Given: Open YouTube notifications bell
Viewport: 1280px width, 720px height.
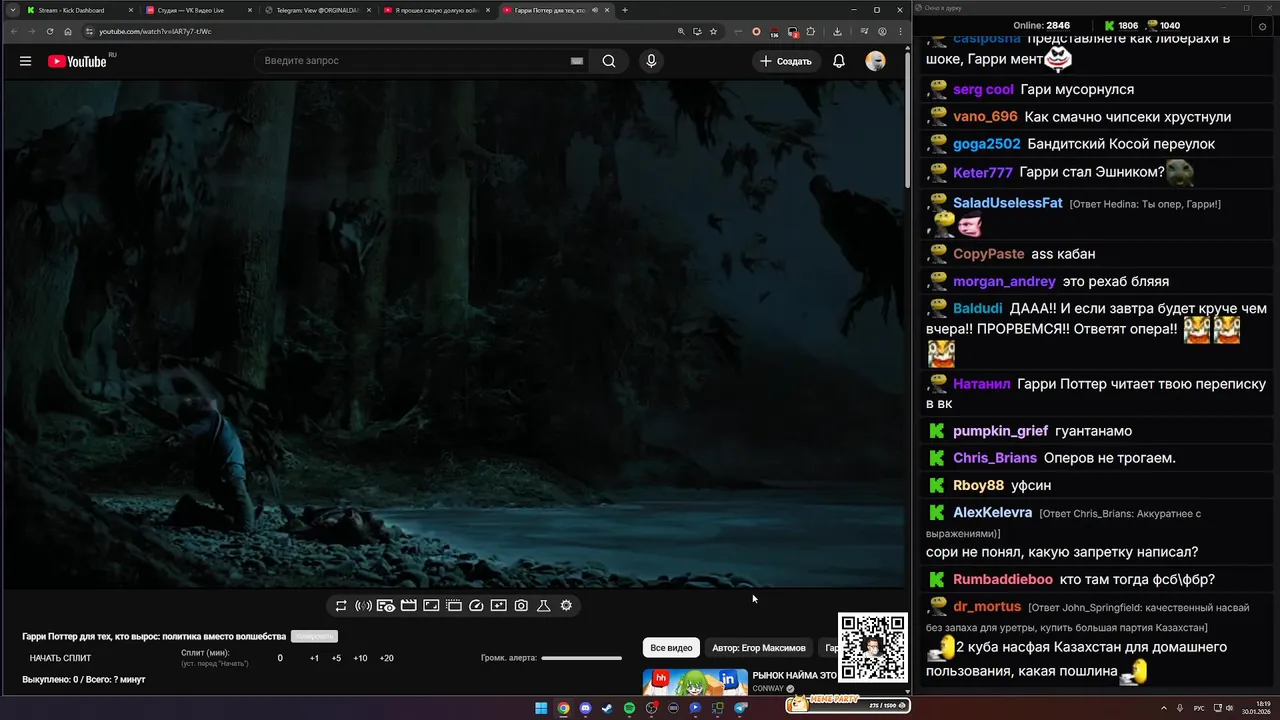Looking at the screenshot, I should [x=839, y=61].
